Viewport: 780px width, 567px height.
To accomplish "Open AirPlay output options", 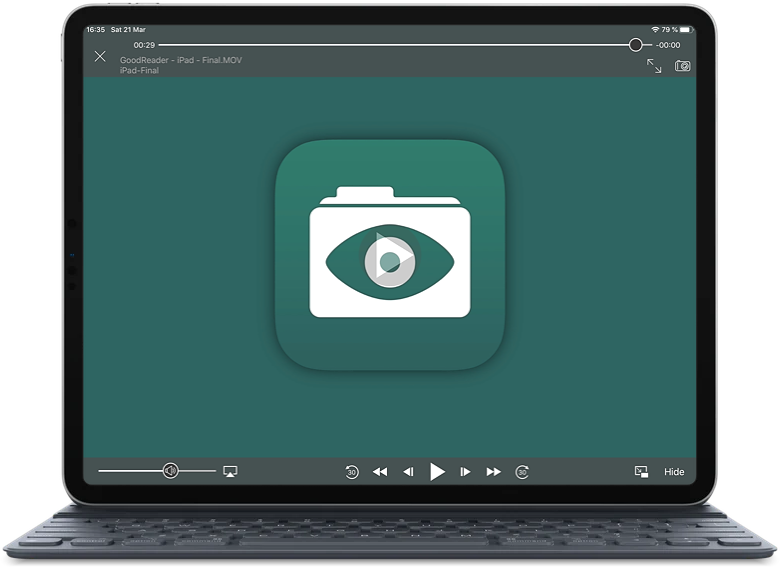I will (230, 471).
